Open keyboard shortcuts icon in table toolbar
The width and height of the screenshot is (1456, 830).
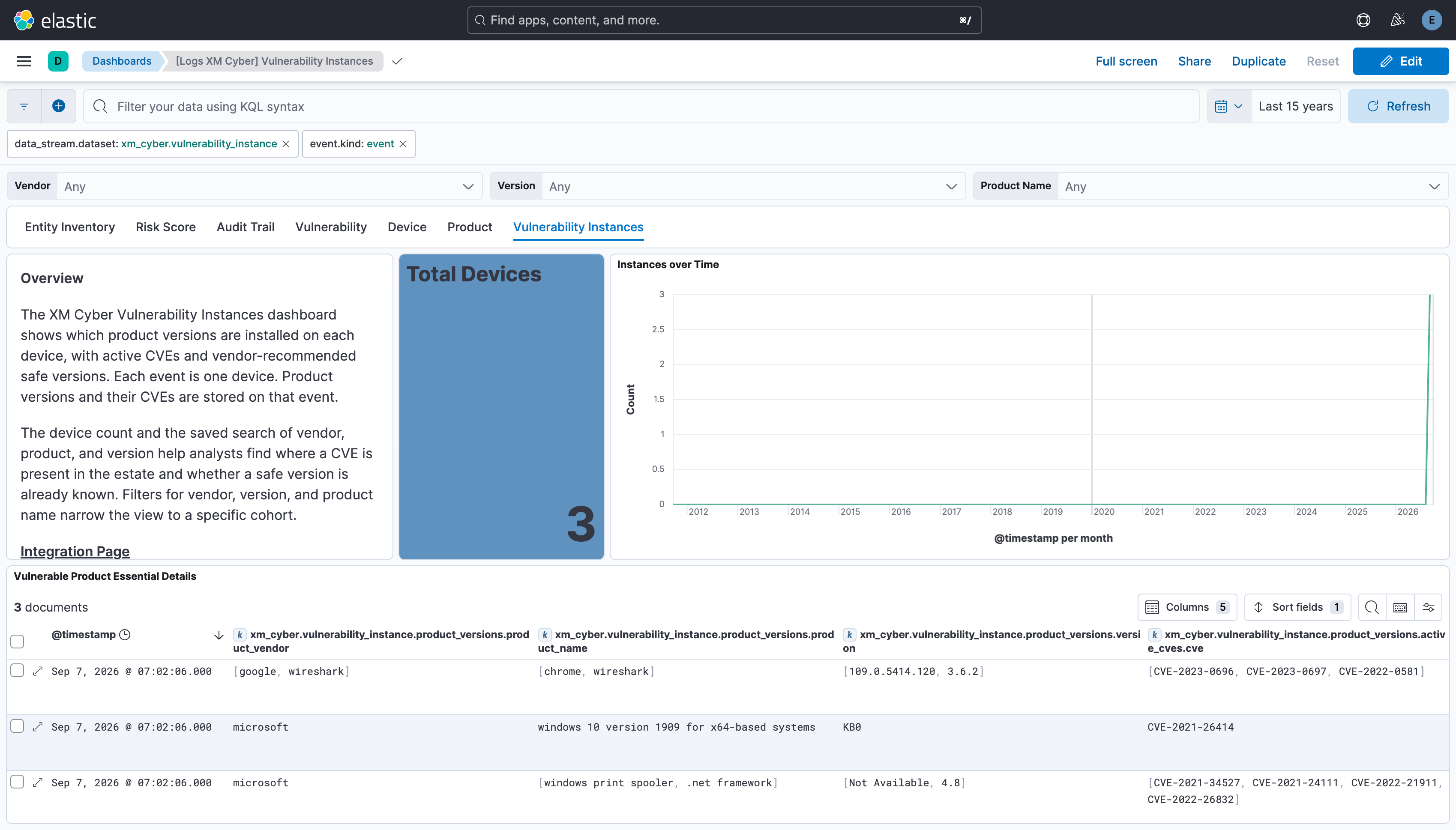[x=1400, y=607]
